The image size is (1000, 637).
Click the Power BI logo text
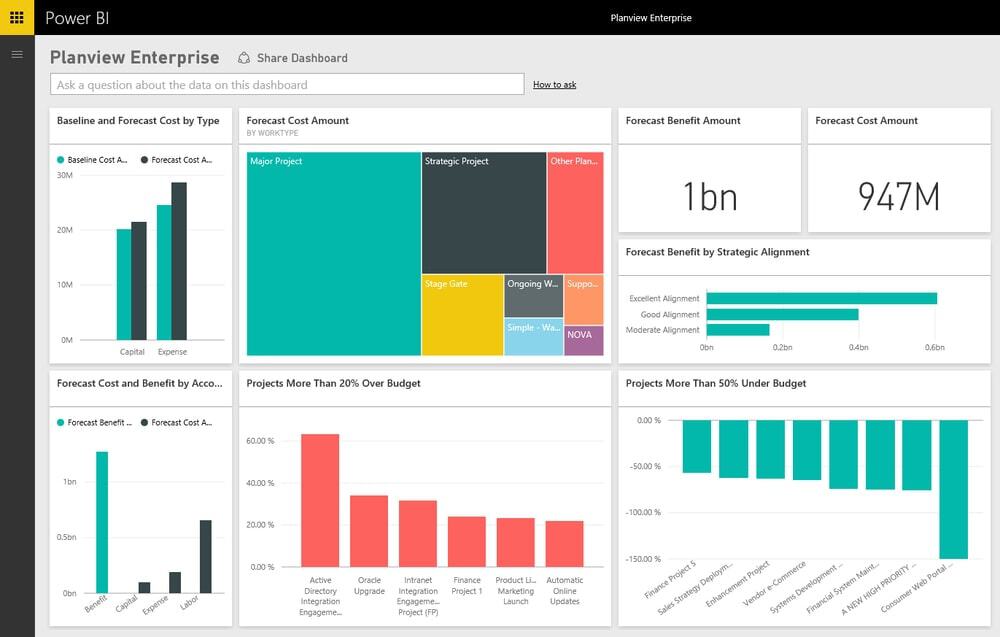click(x=77, y=18)
